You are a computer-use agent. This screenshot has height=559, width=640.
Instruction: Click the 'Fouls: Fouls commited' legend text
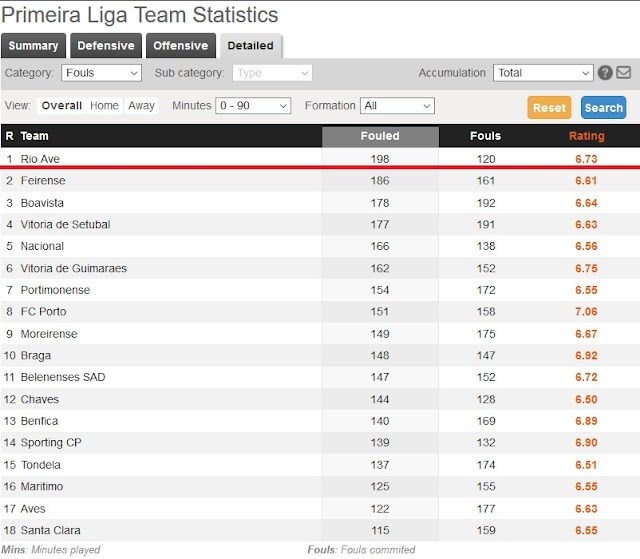tap(361, 550)
